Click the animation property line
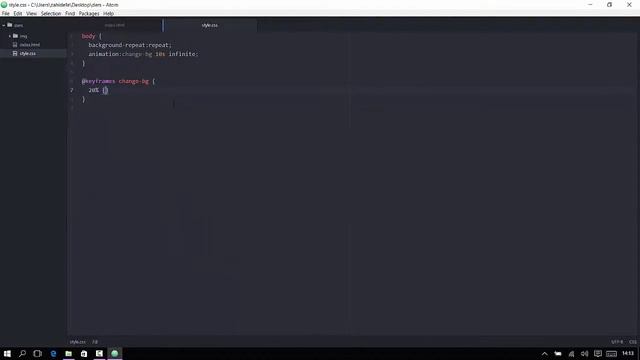The image size is (640, 360). 143,54
